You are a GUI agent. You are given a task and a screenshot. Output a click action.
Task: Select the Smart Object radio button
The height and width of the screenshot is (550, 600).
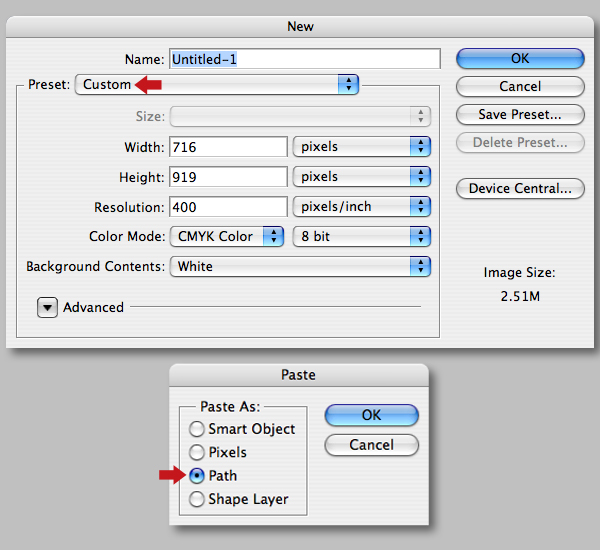pos(197,429)
